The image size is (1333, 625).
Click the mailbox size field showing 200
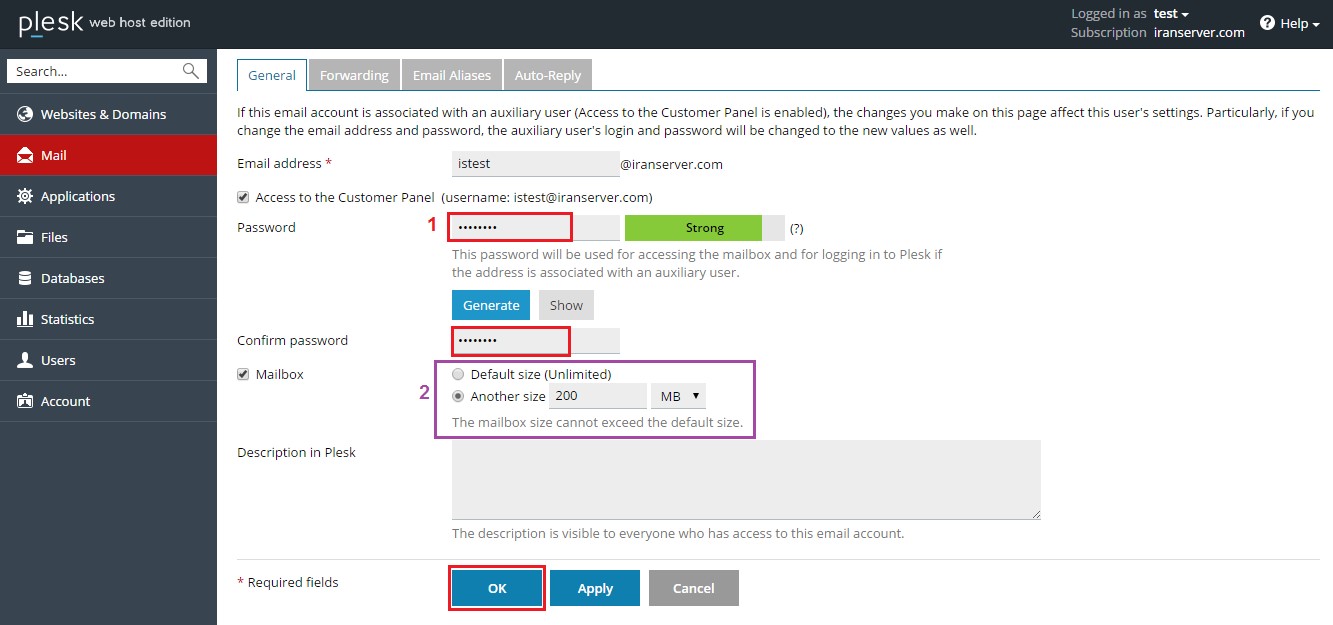click(x=598, y=396)
